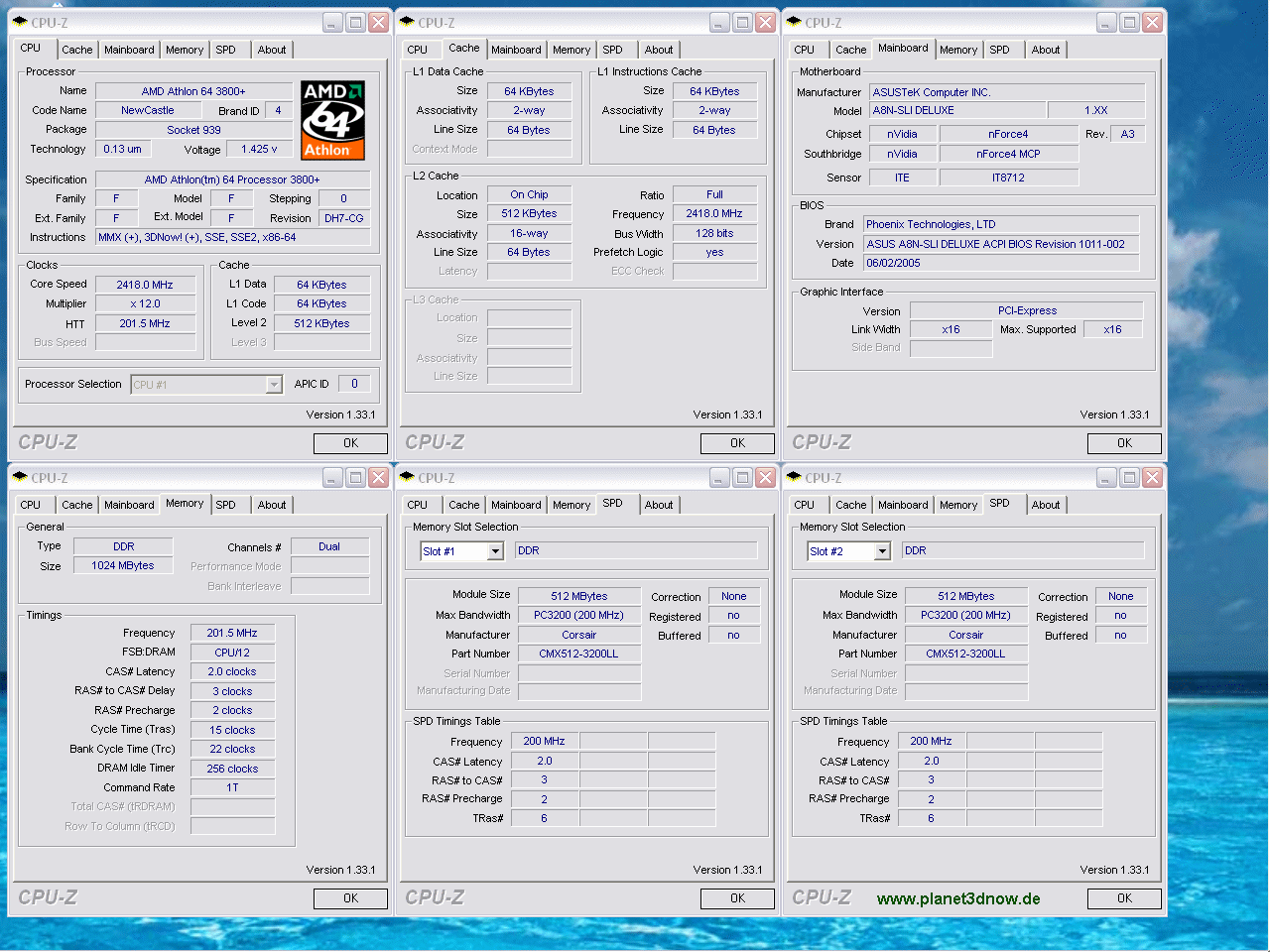The image size is (1270, 952).
Task: Close the CPU-Z window showing Memory timings
Action: click(378, 477)
